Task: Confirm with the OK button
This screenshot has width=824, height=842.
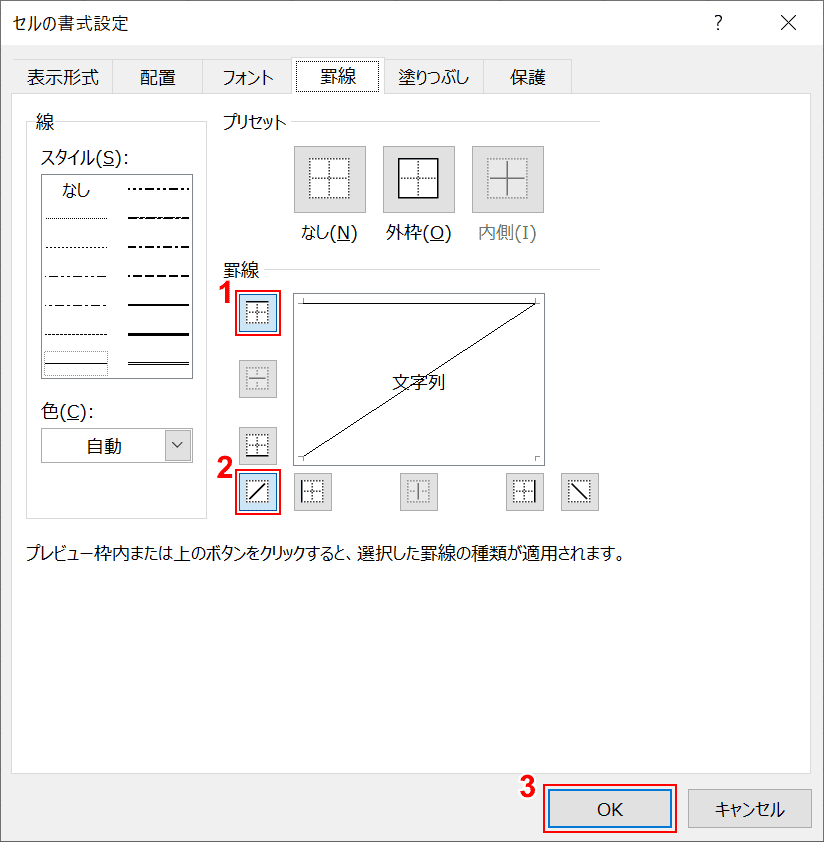Action: (x=610, y=809)
